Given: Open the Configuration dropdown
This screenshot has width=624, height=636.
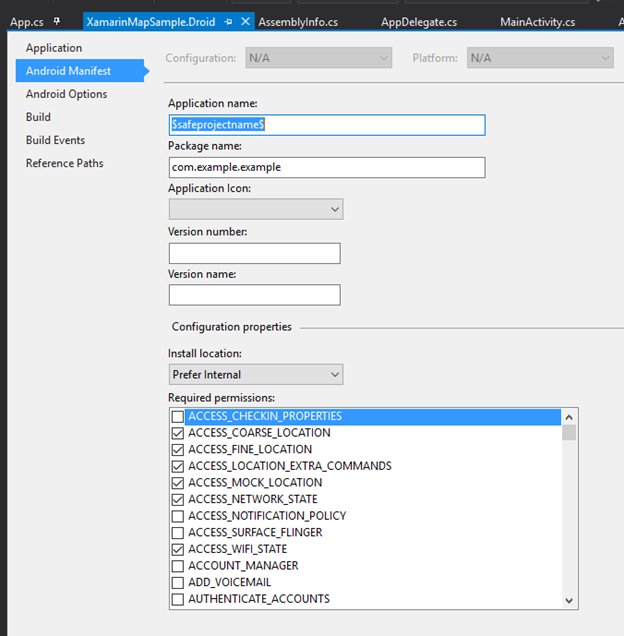Looking at the screenshot, I should (318, 58).
